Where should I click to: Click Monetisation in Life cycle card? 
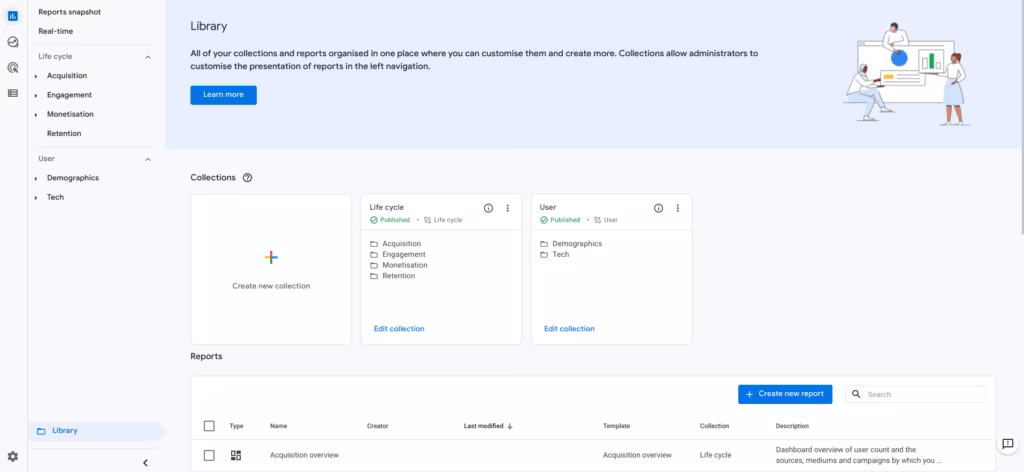(x=405, y=265)
